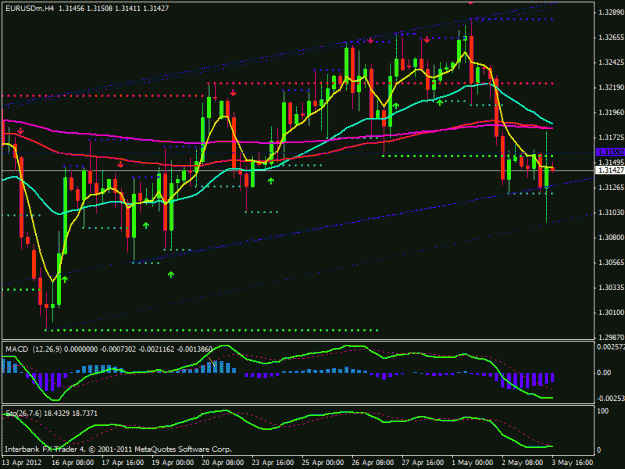Select the MACD scale value 0.002572
625x469 pixels.
[611, 347]
